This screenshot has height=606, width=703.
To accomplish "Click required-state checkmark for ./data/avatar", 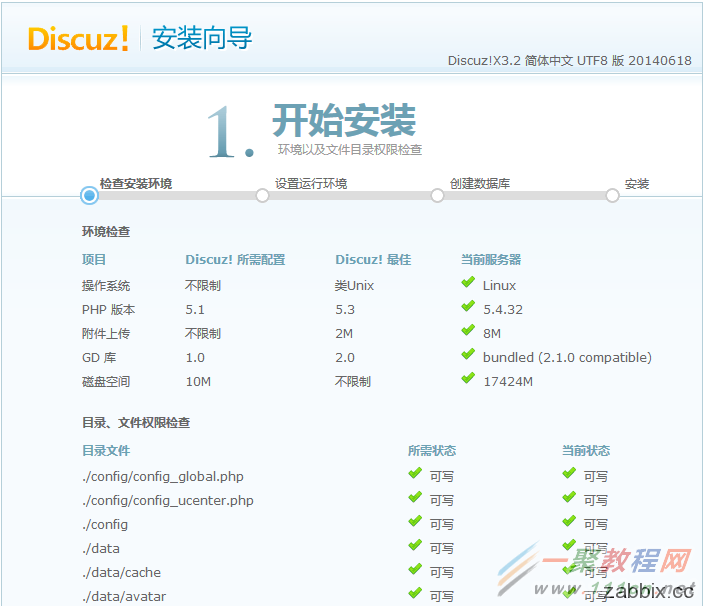I will coord(415,593).
